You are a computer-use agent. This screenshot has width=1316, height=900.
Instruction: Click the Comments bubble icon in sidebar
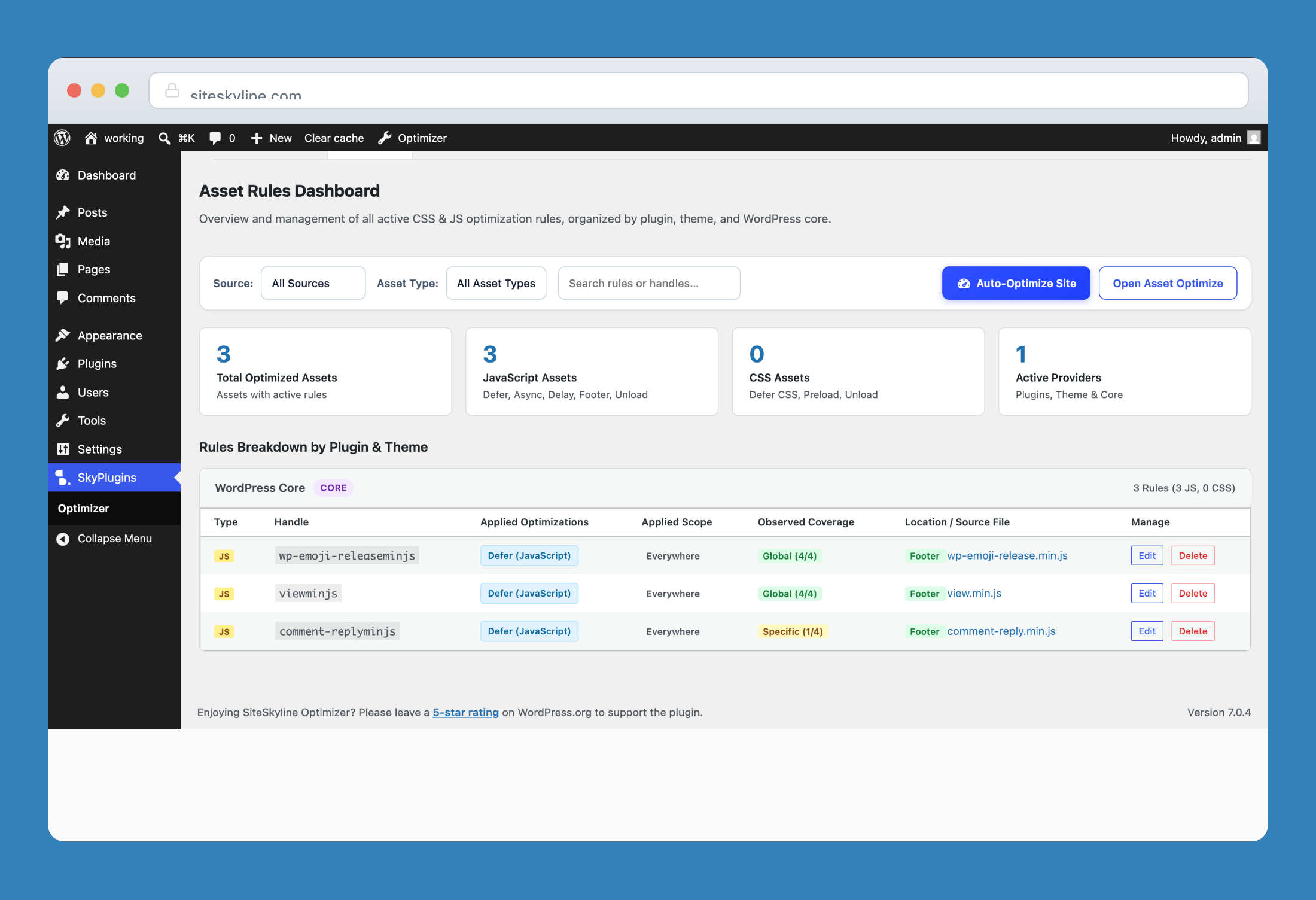(x=63, y=298)
